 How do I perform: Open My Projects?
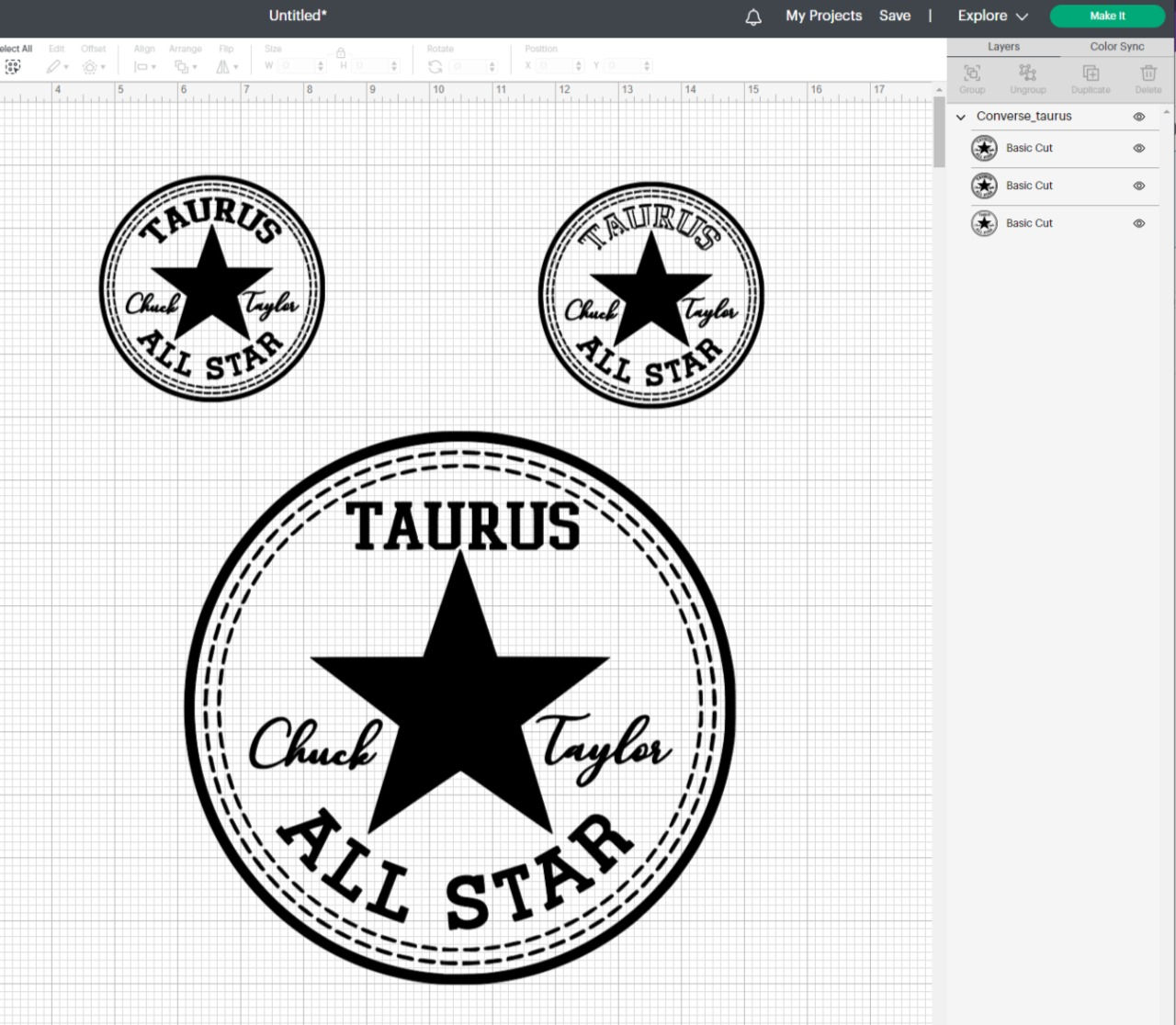coord(823,16)
